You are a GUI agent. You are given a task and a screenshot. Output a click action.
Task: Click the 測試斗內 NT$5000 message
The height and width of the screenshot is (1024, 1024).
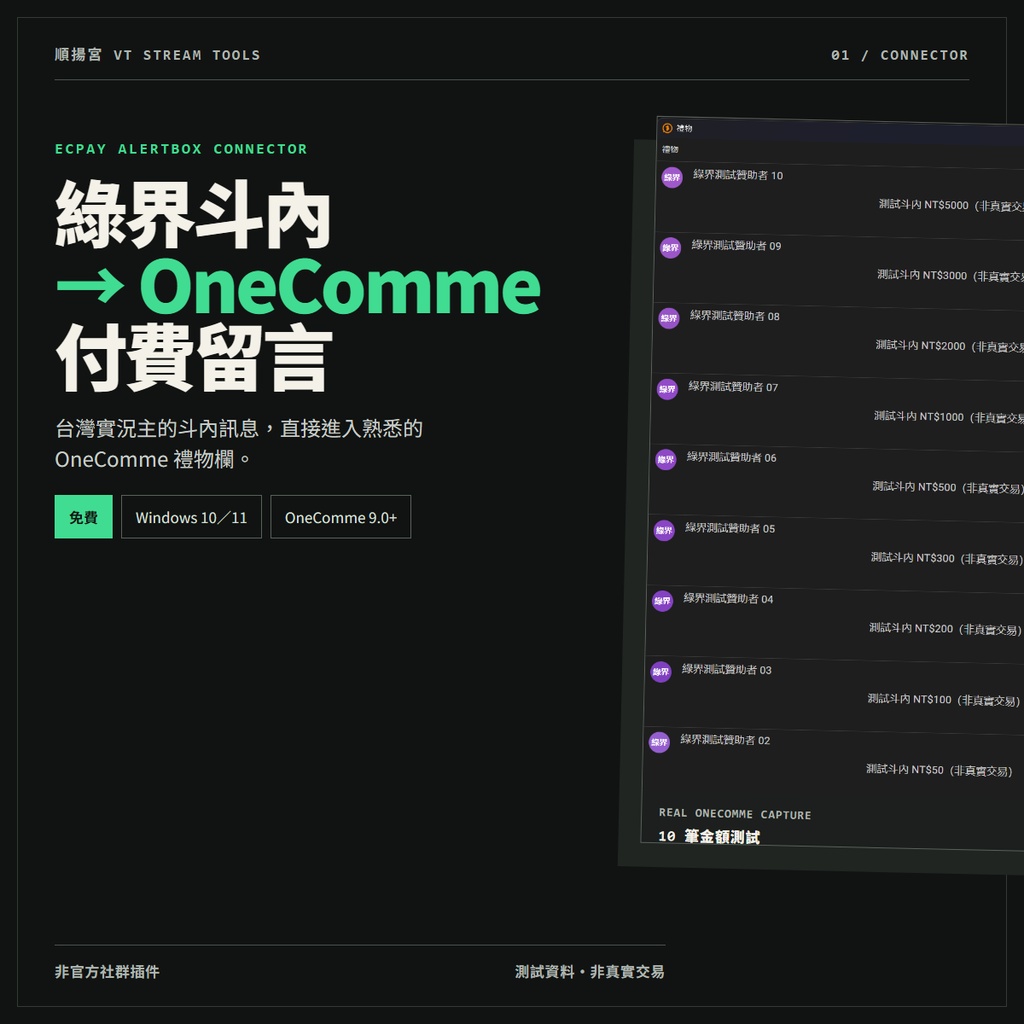[x=951, y=205]
